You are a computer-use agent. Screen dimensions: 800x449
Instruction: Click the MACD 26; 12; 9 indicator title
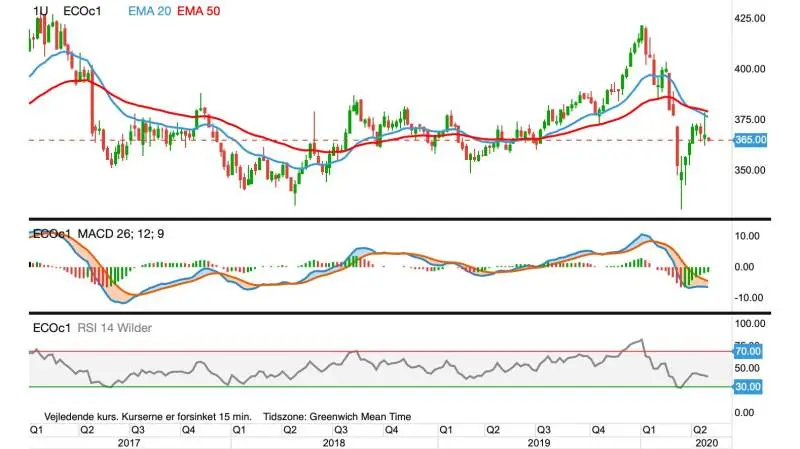coord(120,234)
